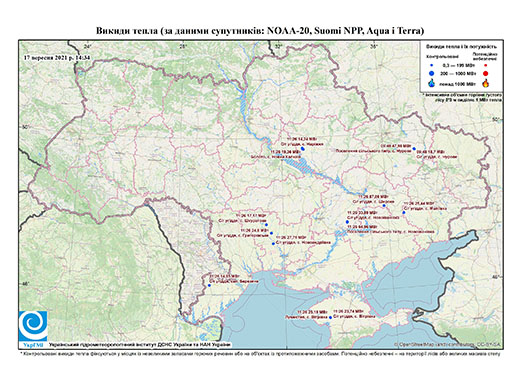Viewport: 520px width, 368px height.
Task: Click the small blue dot legend symbol
Action: coord(432,66)
